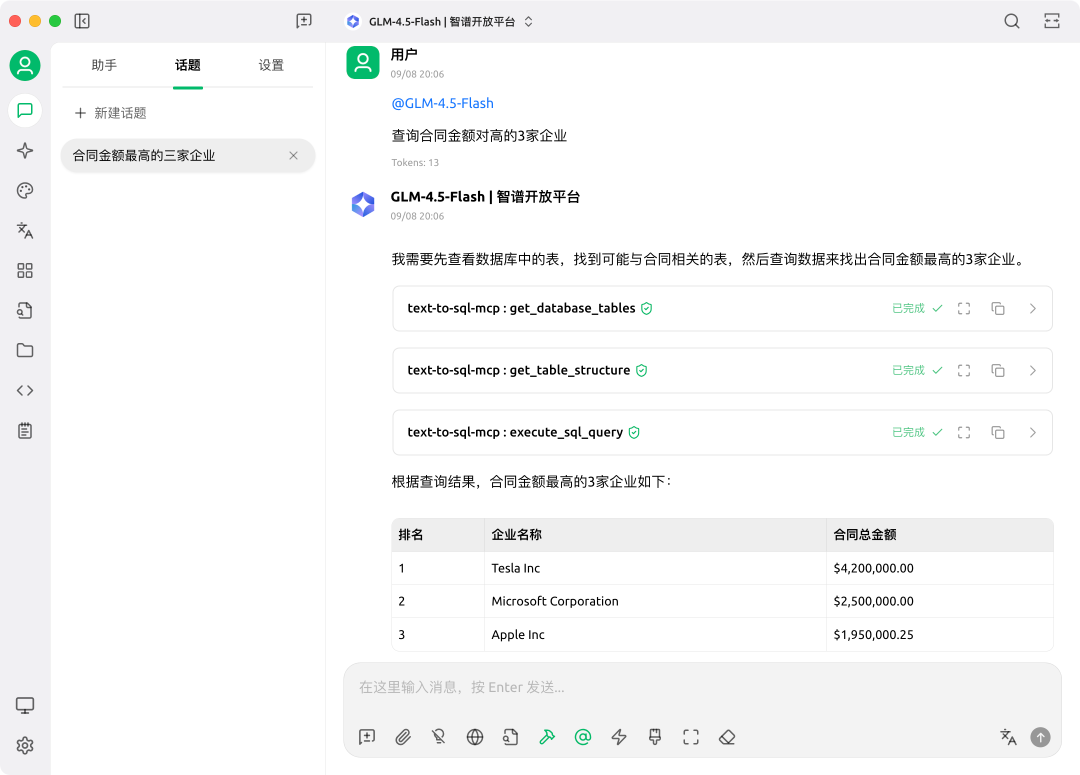Click 新建话题 to create a new topic
The height and width of the screenshot is (775, 1080).
click(x=110, y=113)
